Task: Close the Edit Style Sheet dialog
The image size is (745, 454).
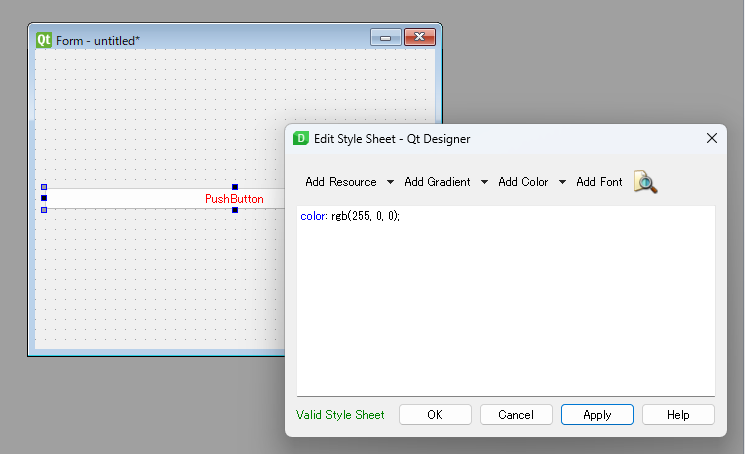Action: point(712,138)
